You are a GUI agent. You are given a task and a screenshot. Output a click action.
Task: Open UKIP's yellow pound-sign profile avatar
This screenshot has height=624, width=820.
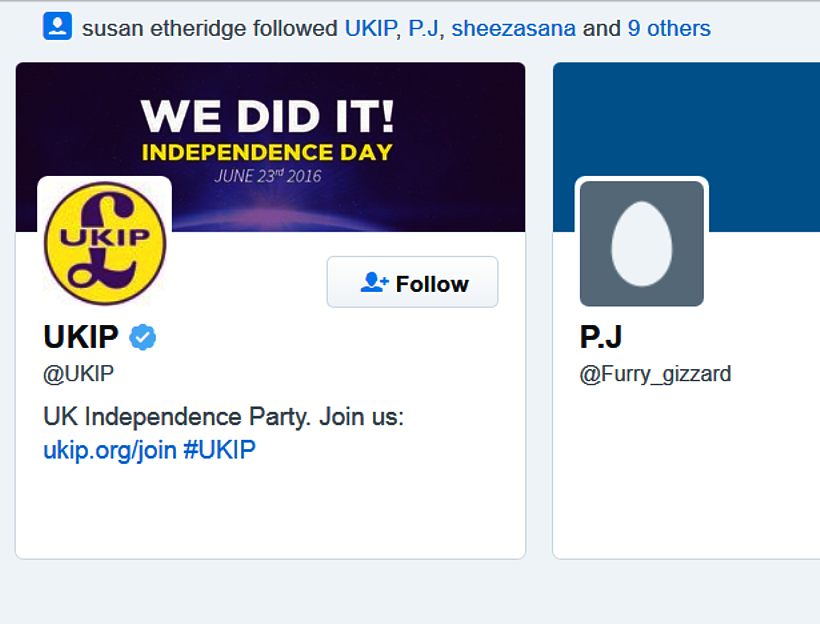click(x=104, y=241)
